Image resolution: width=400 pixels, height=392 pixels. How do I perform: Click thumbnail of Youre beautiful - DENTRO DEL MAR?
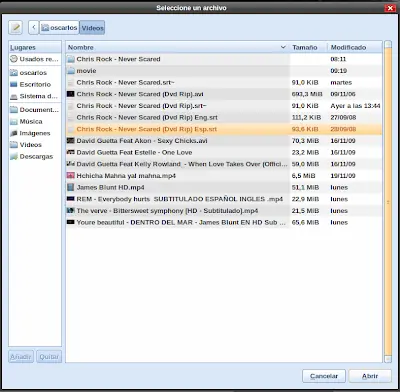click(71, 222)
